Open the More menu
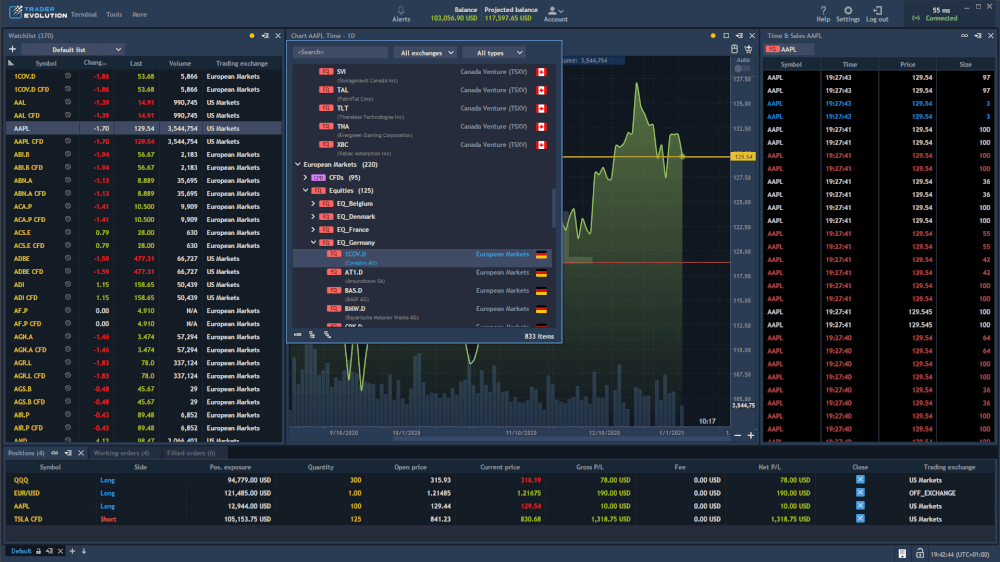The image size is (1000, 562). 139,14
